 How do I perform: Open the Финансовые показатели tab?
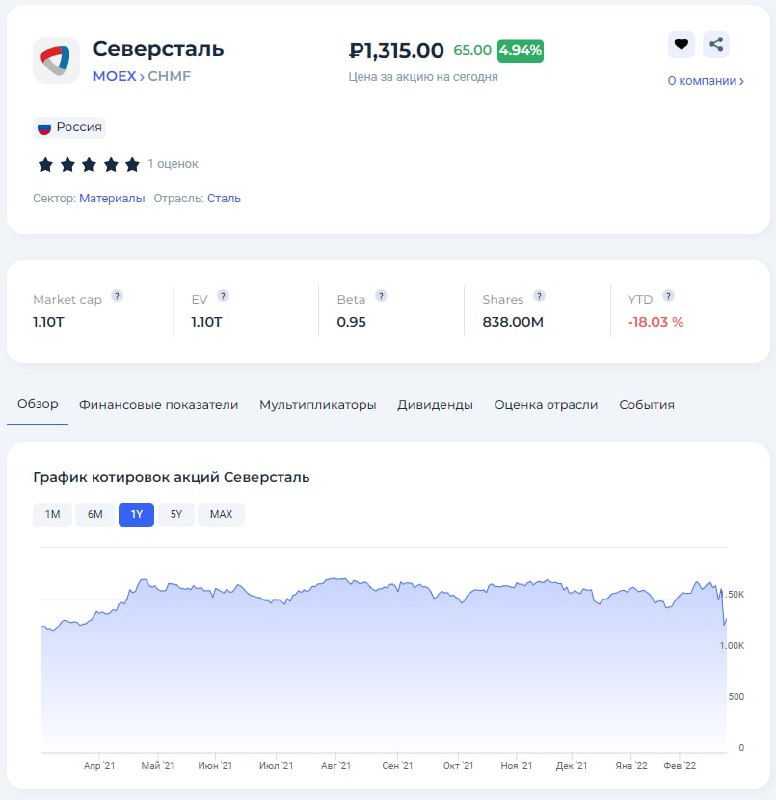[159, 405]
